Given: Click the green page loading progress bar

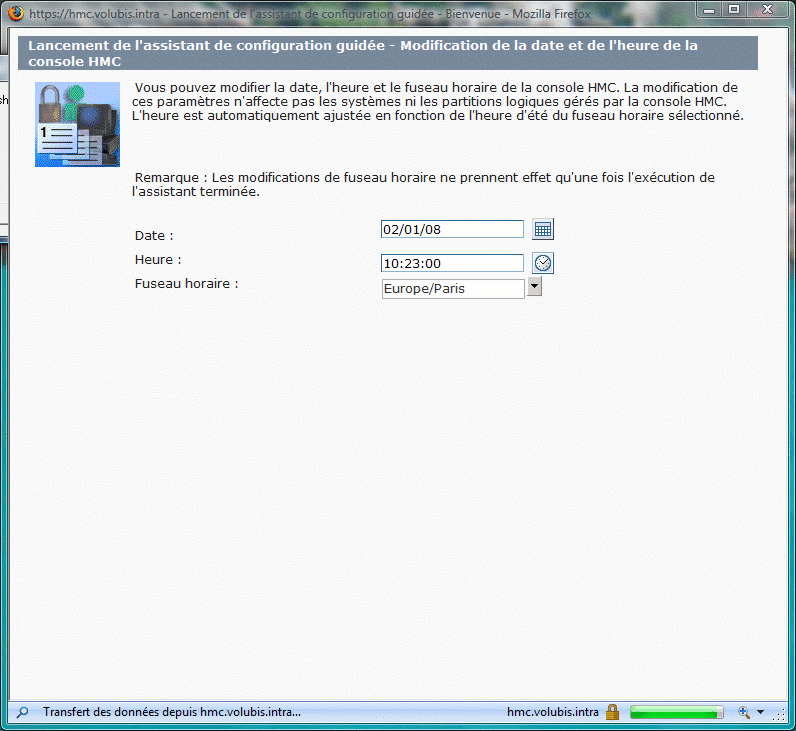Looking at the screenshot, I should 676,713.
